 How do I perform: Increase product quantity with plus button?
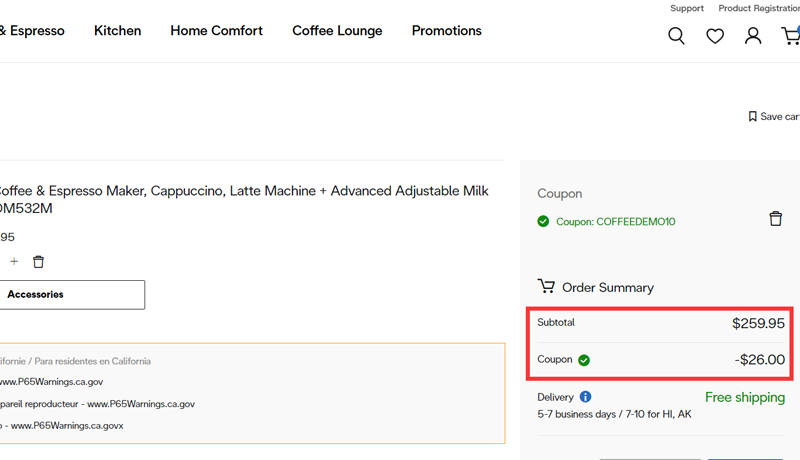pyautogui.click(x=14, y=262)
